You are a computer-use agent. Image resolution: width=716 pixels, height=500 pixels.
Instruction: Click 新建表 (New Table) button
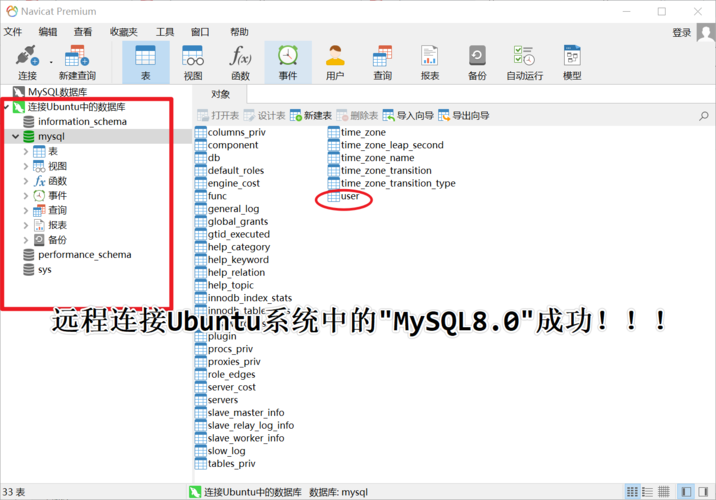coord(311,116)
